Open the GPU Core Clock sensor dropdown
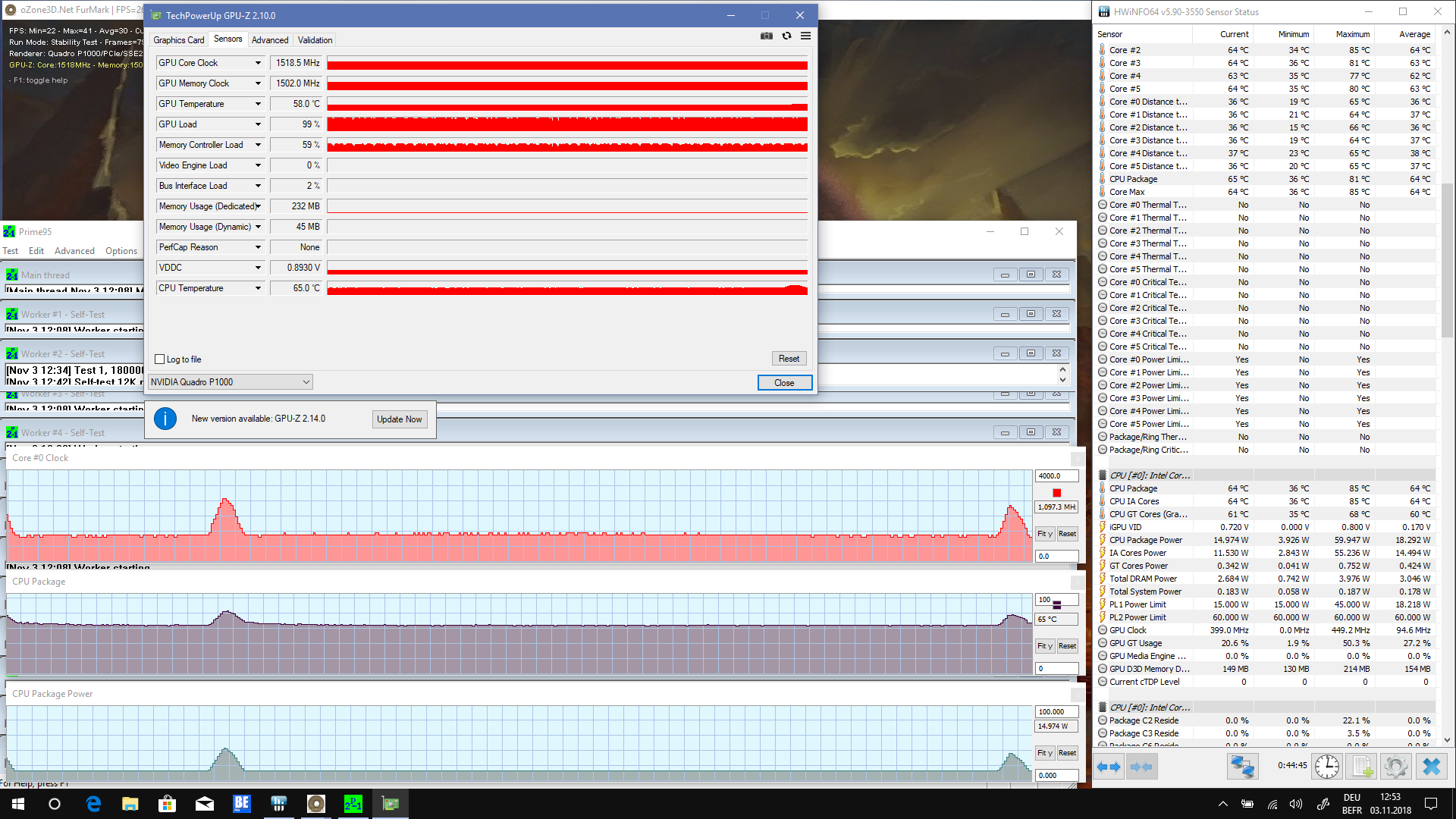This screenshot has width=1456, height=819. click(258, 63)
